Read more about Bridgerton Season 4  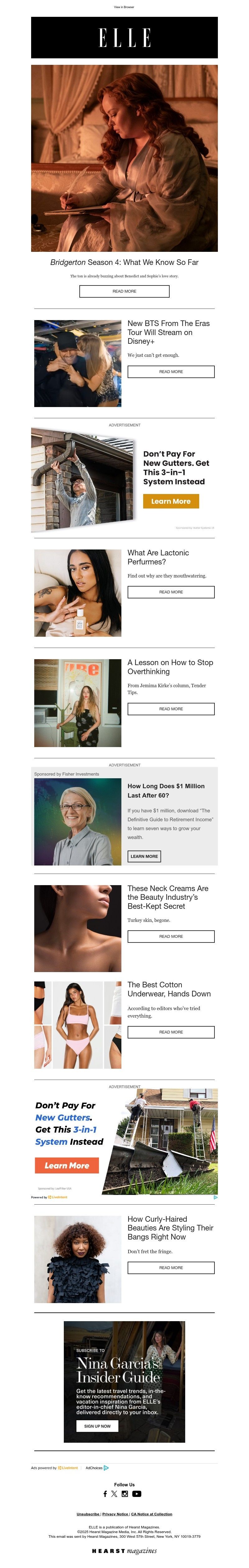pyautogui.click(x=125, y=292)
